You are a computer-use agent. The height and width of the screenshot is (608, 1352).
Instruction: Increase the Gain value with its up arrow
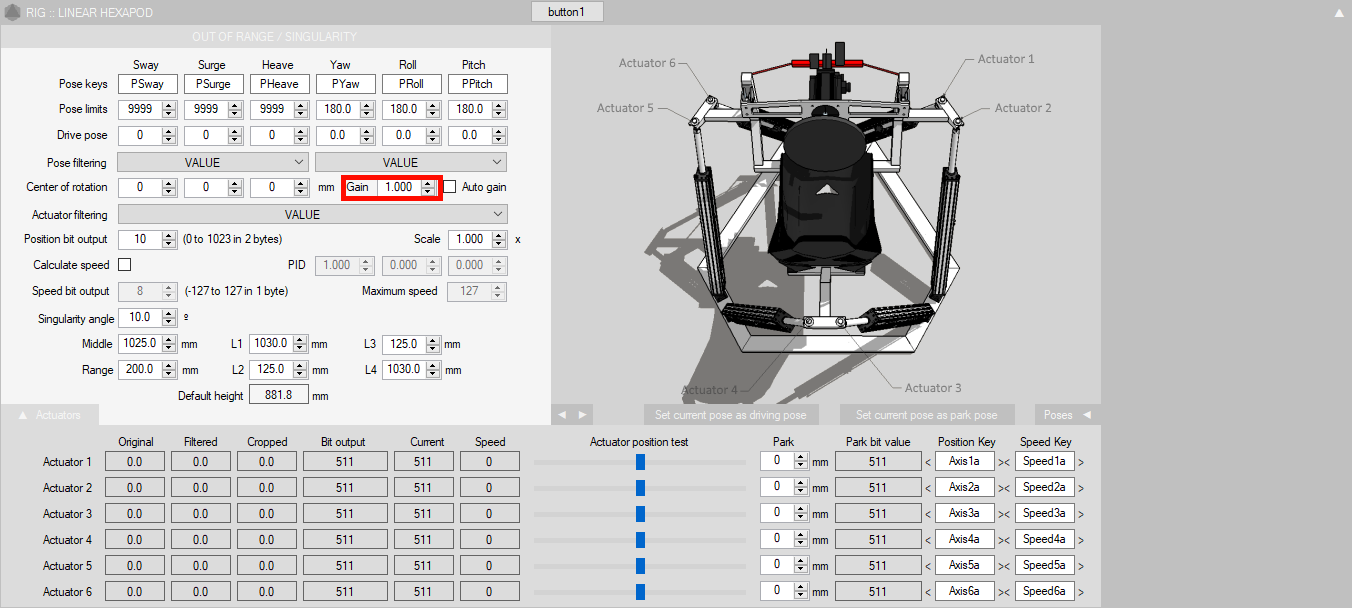428,183
